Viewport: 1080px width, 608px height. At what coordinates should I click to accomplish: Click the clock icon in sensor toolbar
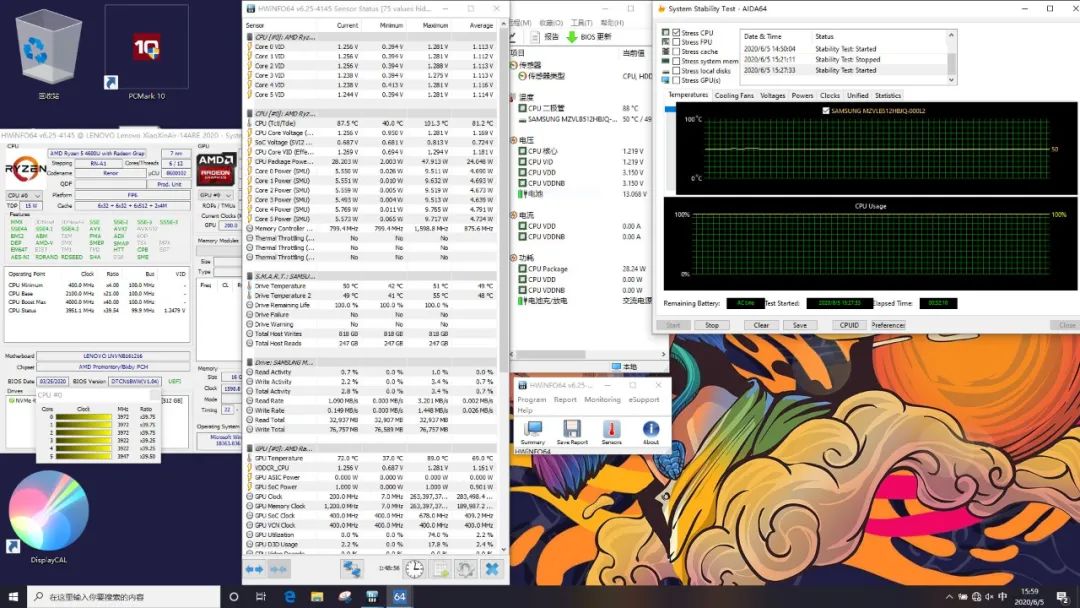414,568
